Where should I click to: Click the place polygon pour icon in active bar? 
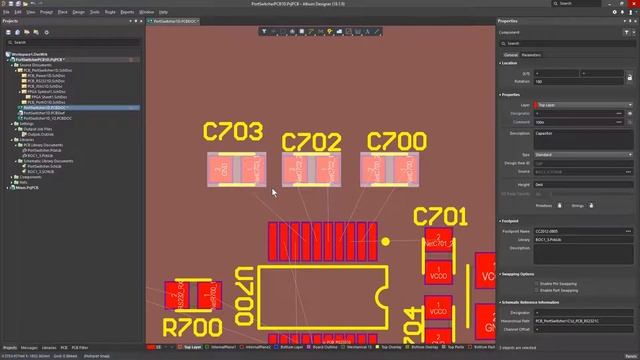coord(339,31)
